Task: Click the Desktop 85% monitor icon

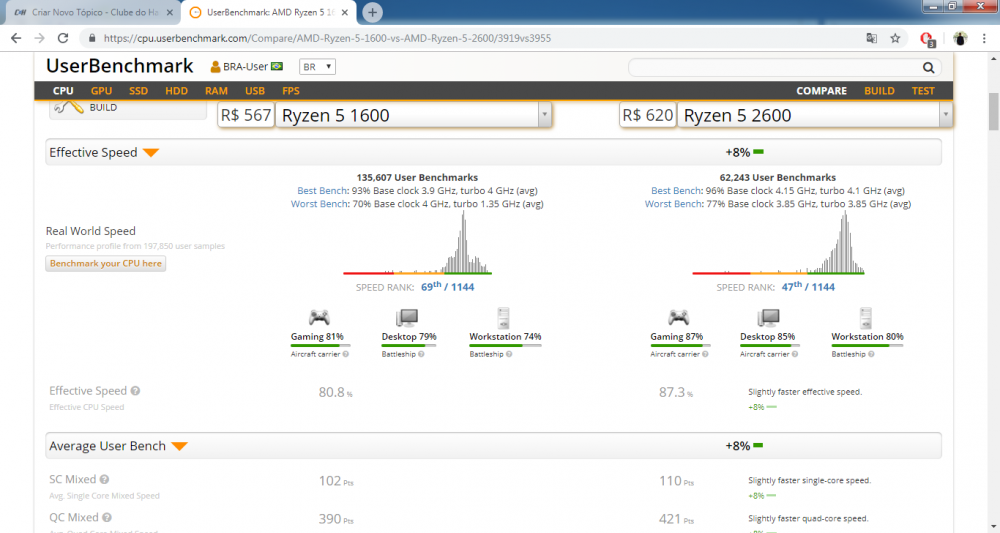Action: click(x=768, y=318)
